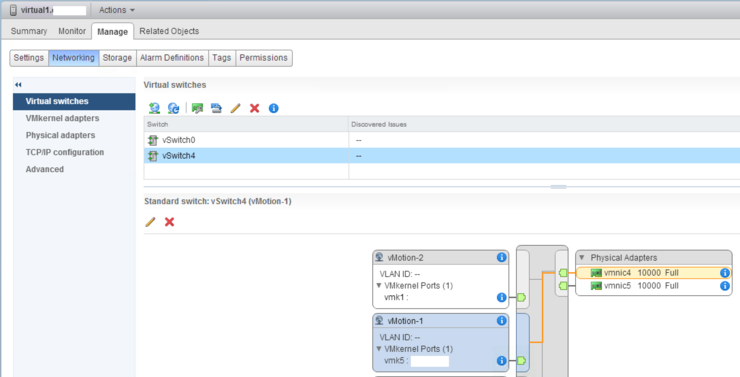
Task: Select the vmnic4 adapter row
Action: tap(654, 273)
